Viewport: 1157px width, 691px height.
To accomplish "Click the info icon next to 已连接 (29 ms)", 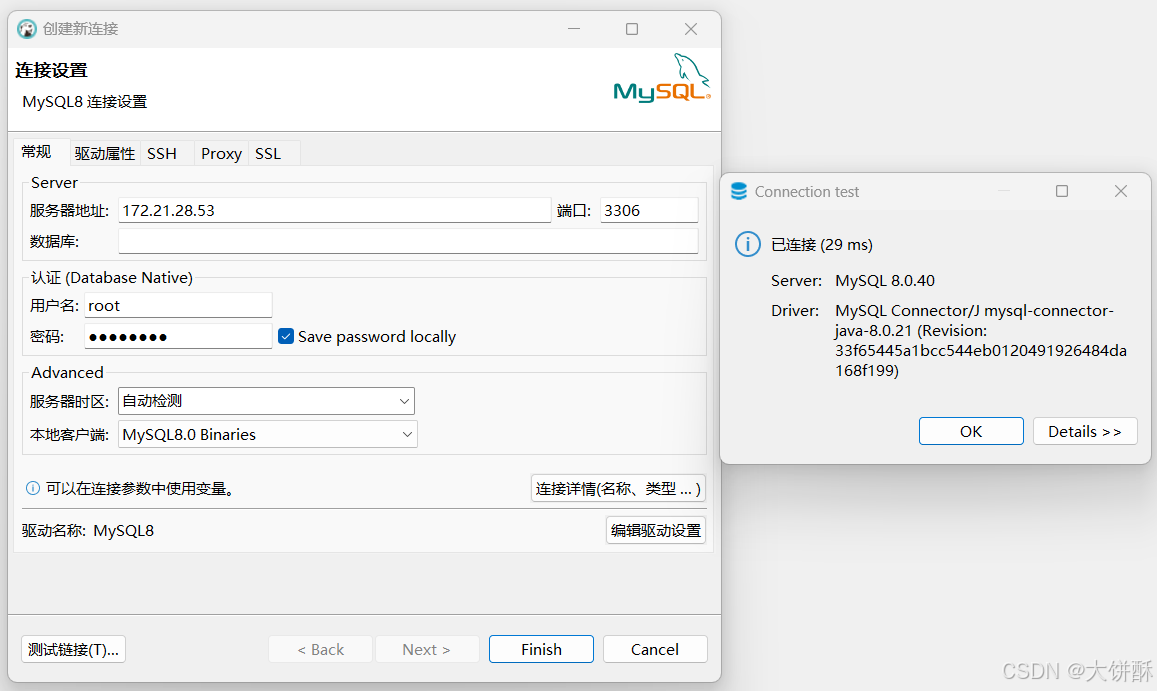I will pos(747,244).
